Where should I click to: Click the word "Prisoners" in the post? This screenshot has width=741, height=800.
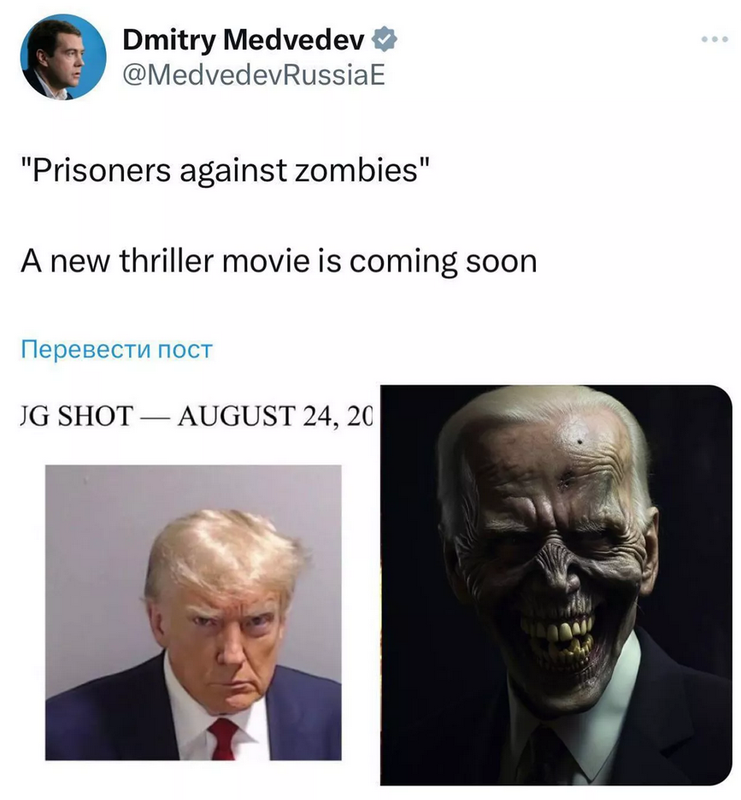point(102,170)
